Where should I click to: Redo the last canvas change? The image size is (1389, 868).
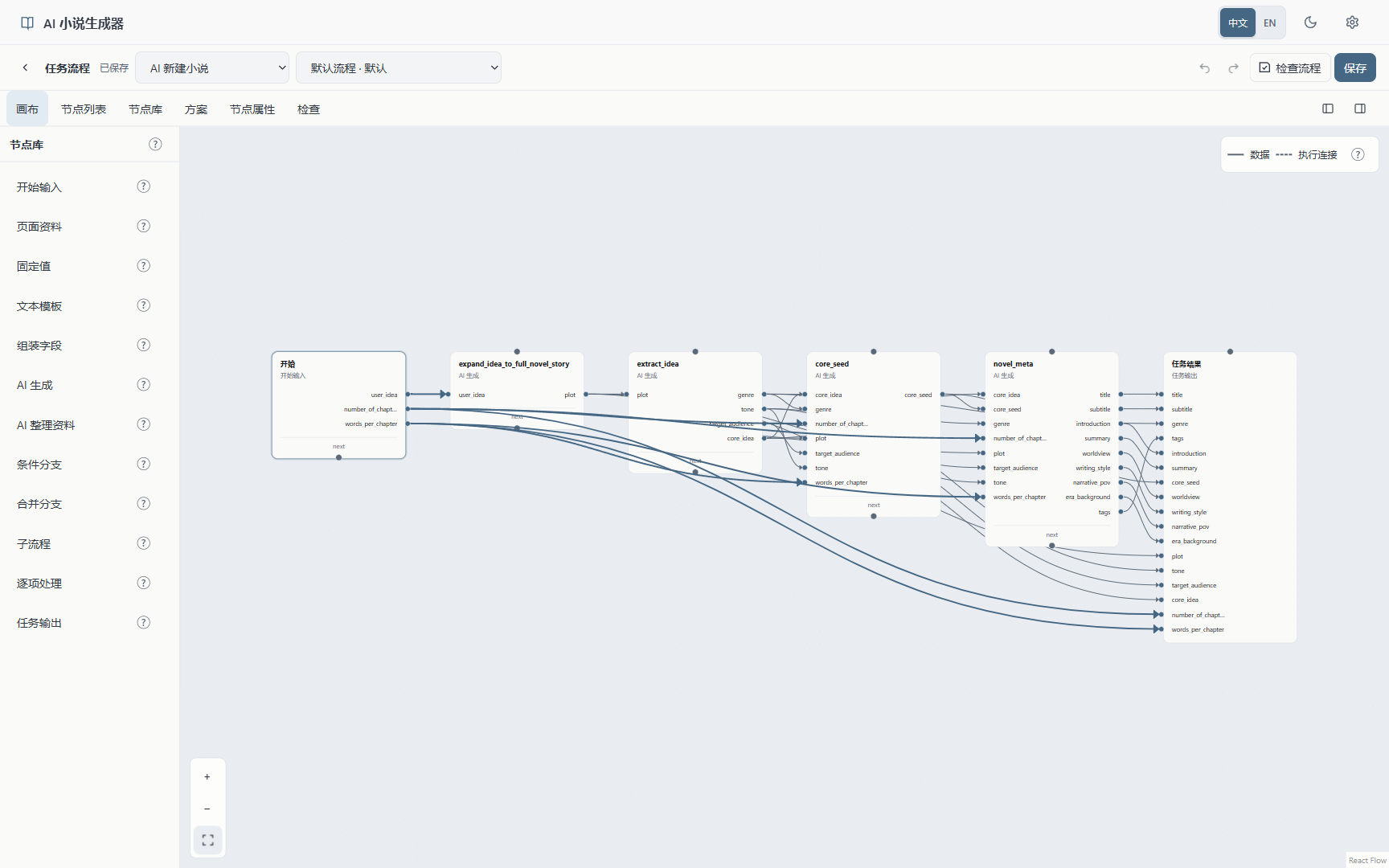point(1233,68)
